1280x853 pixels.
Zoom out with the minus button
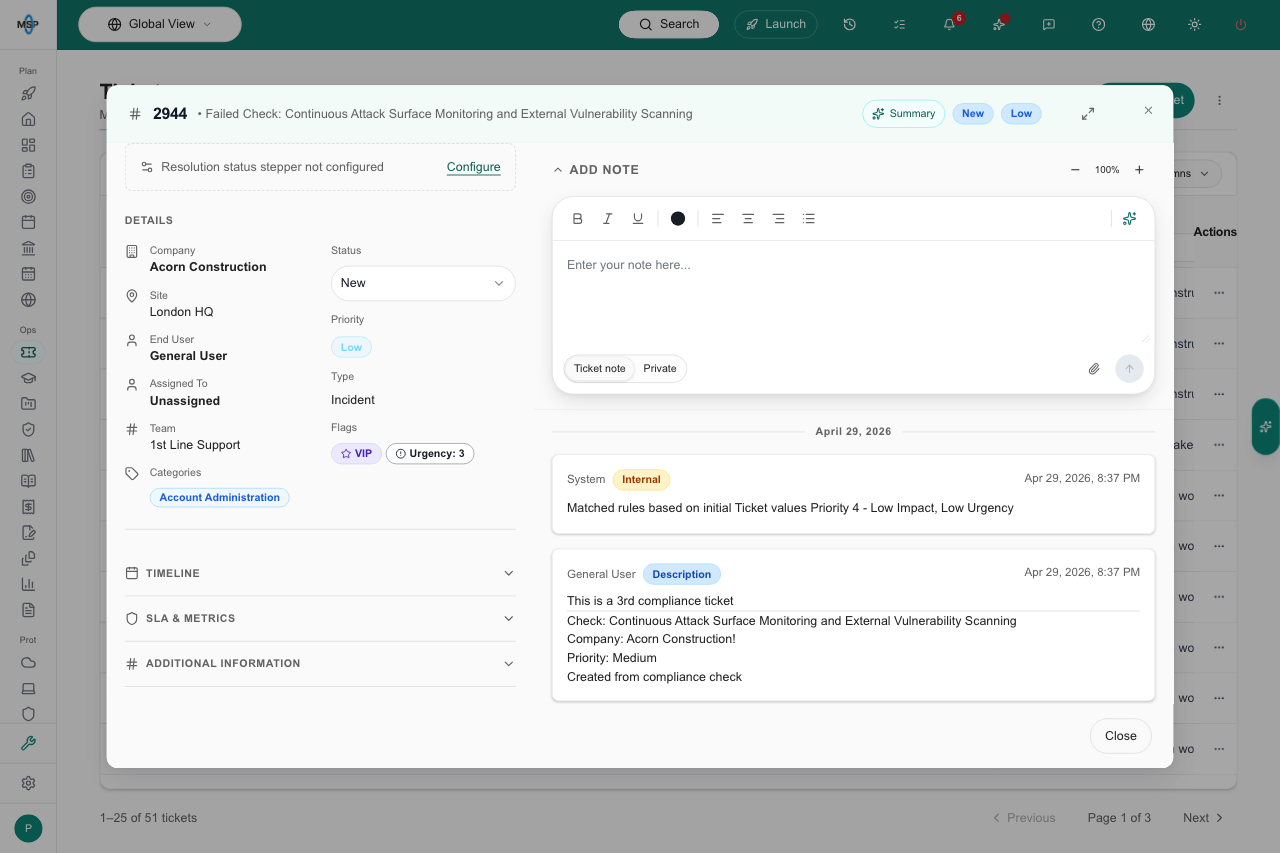[1075, 170]
